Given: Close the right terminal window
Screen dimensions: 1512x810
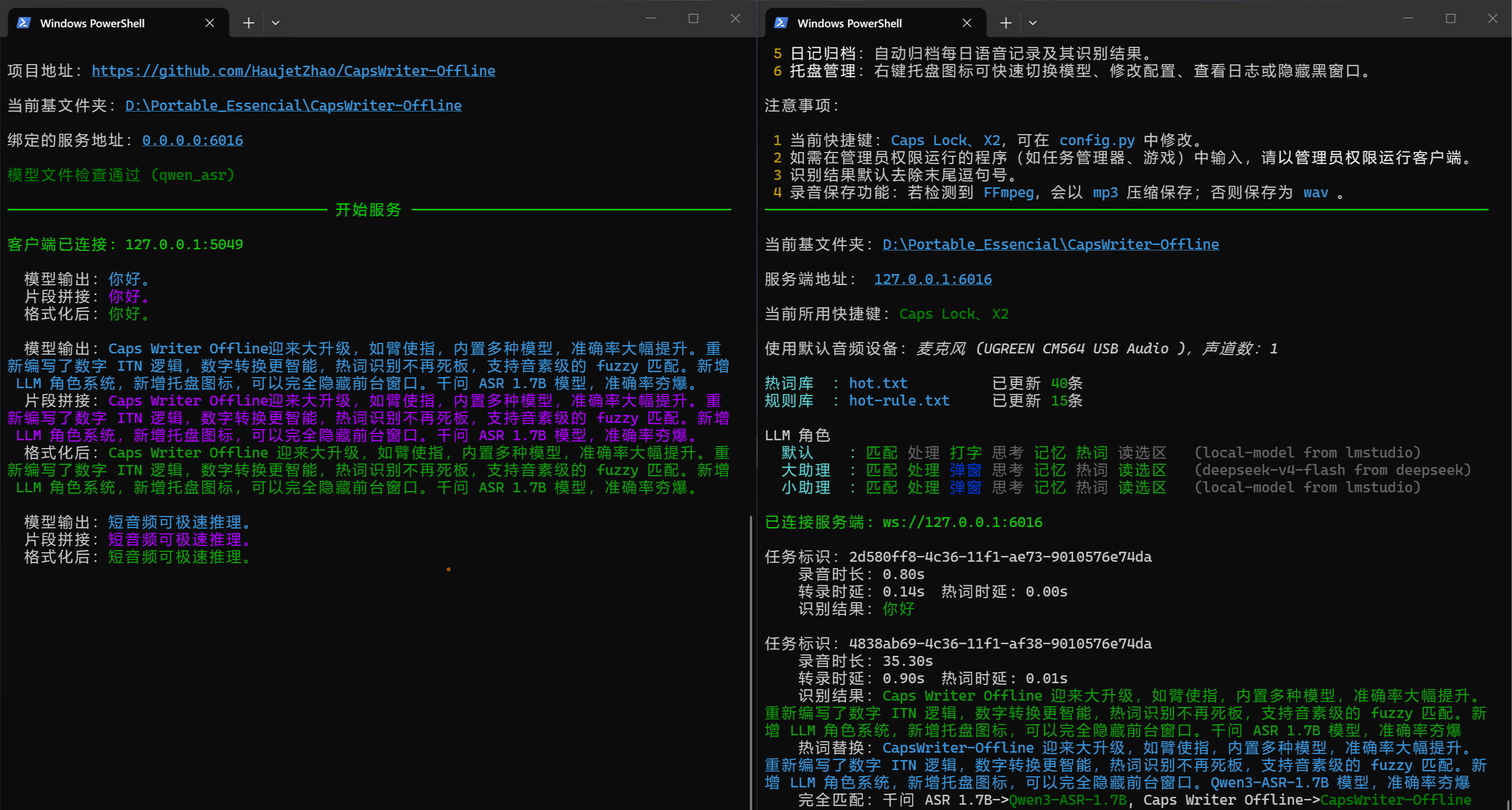Looking at the screenshot, I should coord(1493,19).
